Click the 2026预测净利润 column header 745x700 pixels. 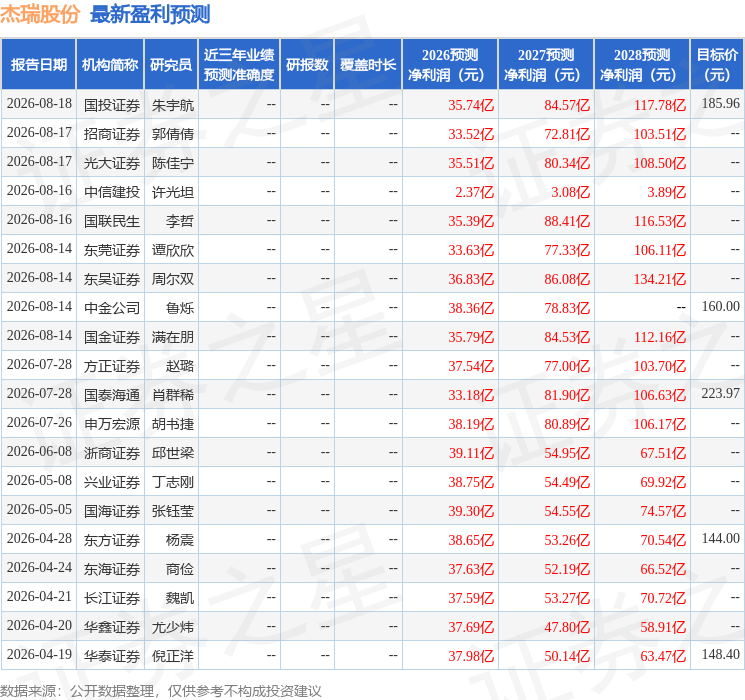[450, 65]
